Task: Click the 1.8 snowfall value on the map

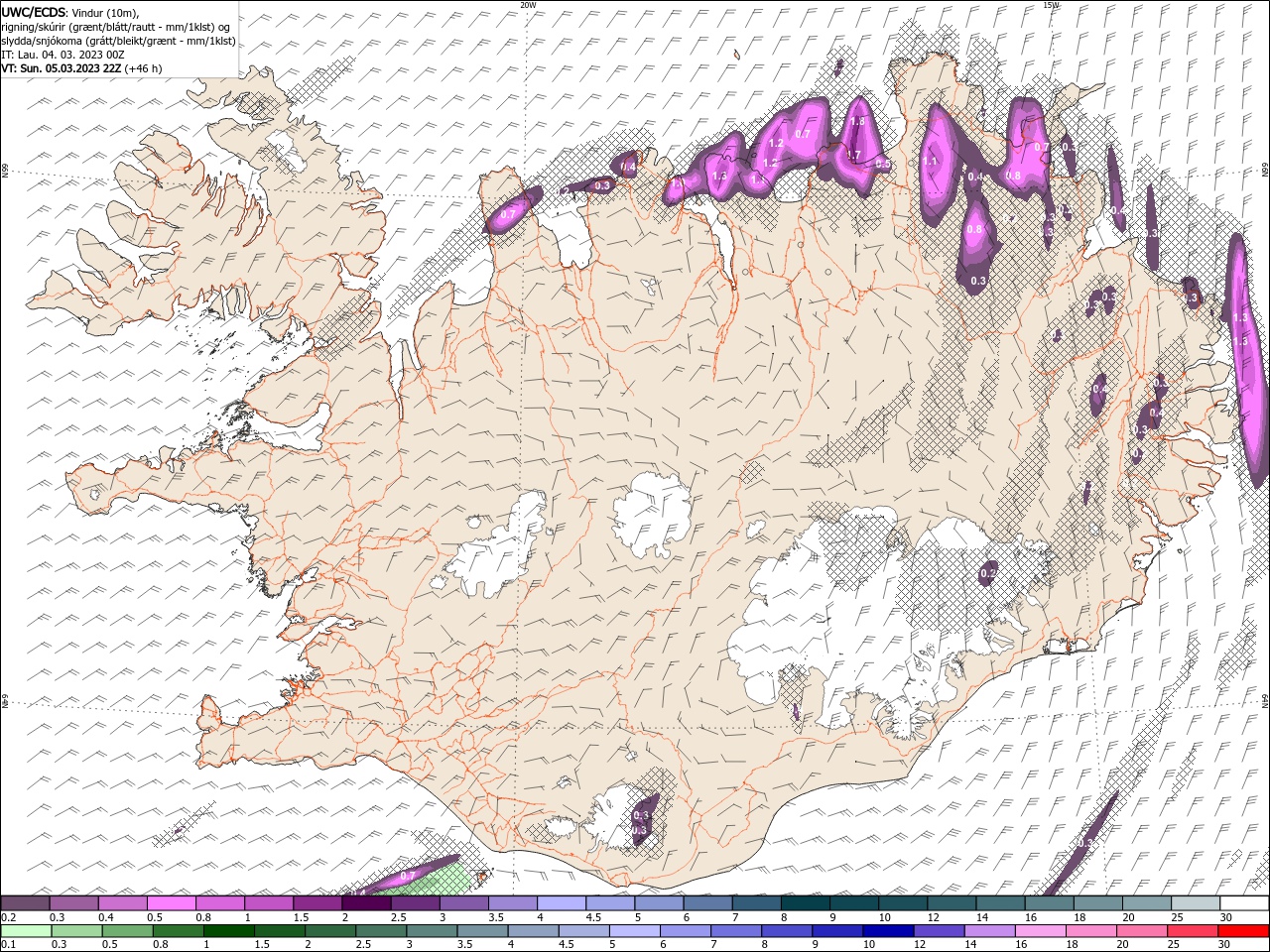Action: pyautogui.click(x=858, y=121)
